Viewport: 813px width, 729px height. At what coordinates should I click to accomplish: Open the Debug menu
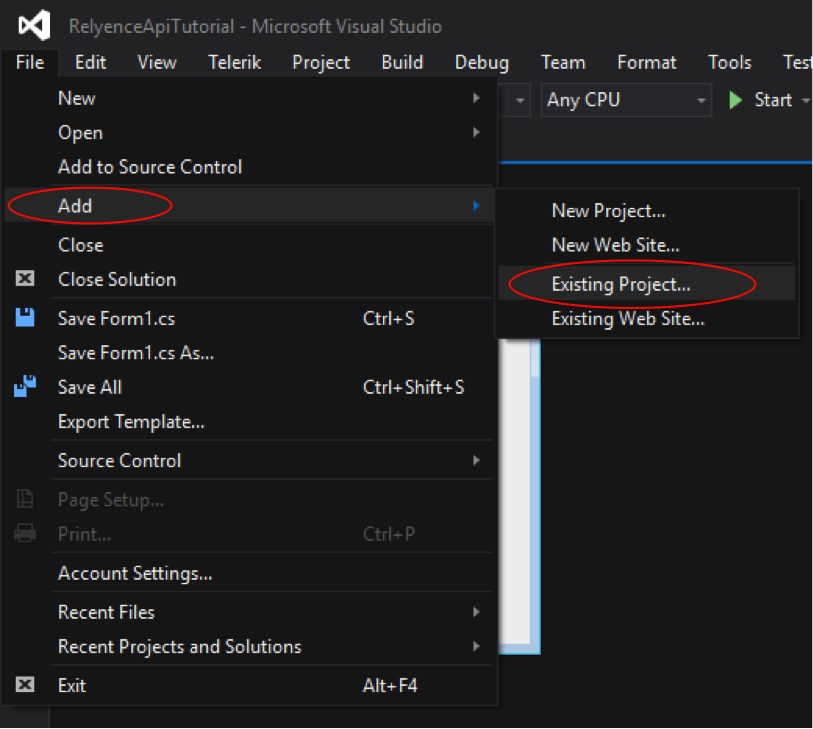[481, 62]
